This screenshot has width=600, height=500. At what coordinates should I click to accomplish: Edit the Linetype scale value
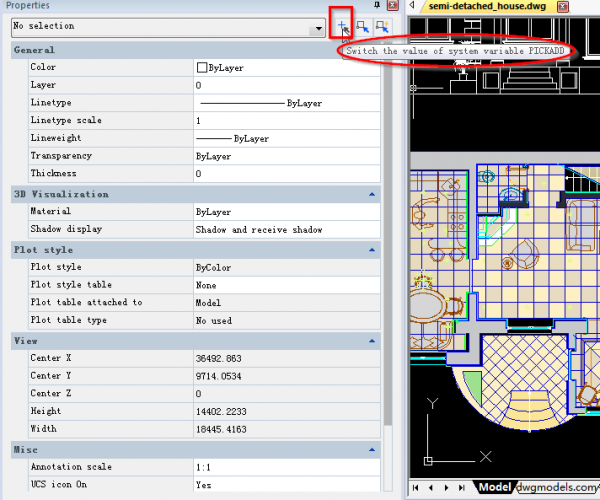pyautogui.click(x=287, y=121)
